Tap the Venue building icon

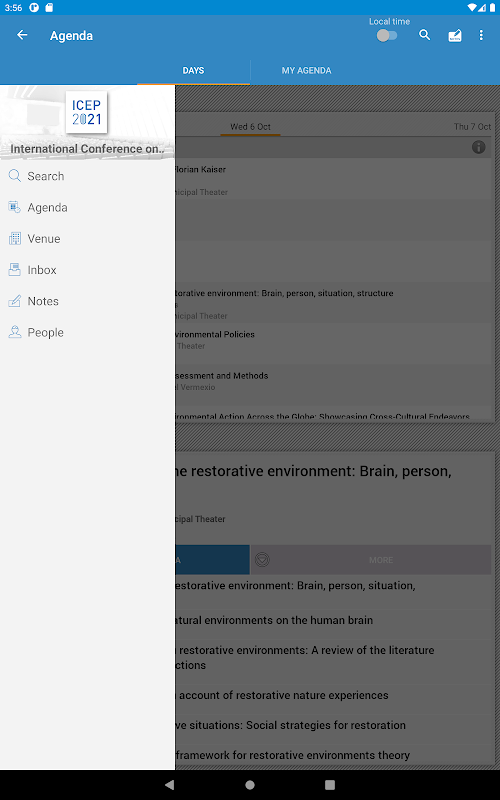tap(15, 238)
